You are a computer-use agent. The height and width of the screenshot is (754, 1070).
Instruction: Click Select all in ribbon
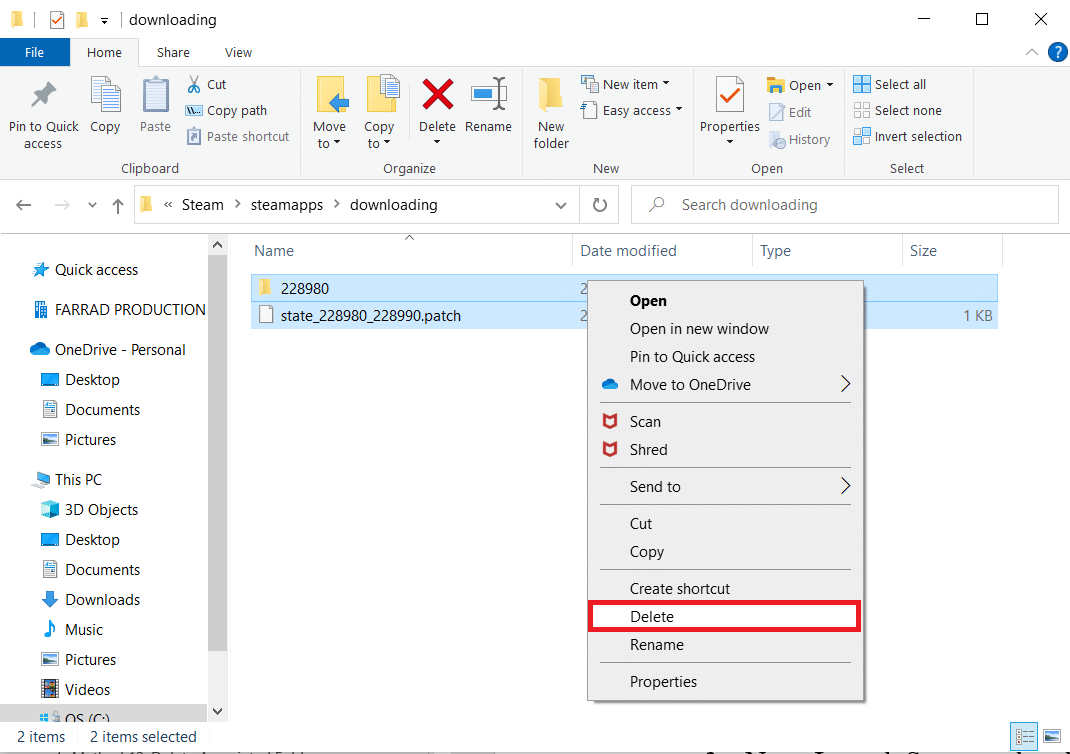pyautogui.click(x=890, y=85)
